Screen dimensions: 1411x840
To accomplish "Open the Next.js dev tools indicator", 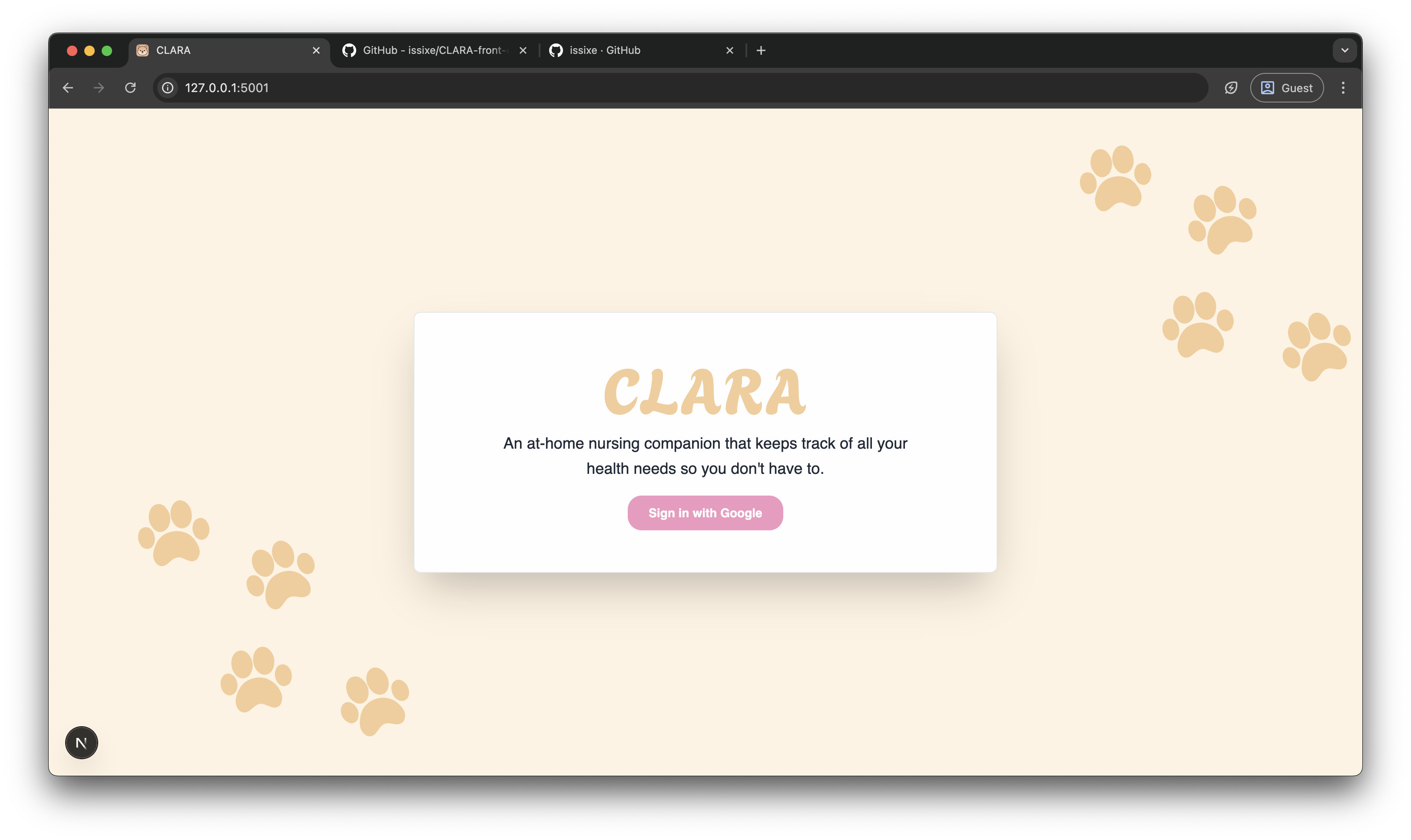I will (82, 743).
